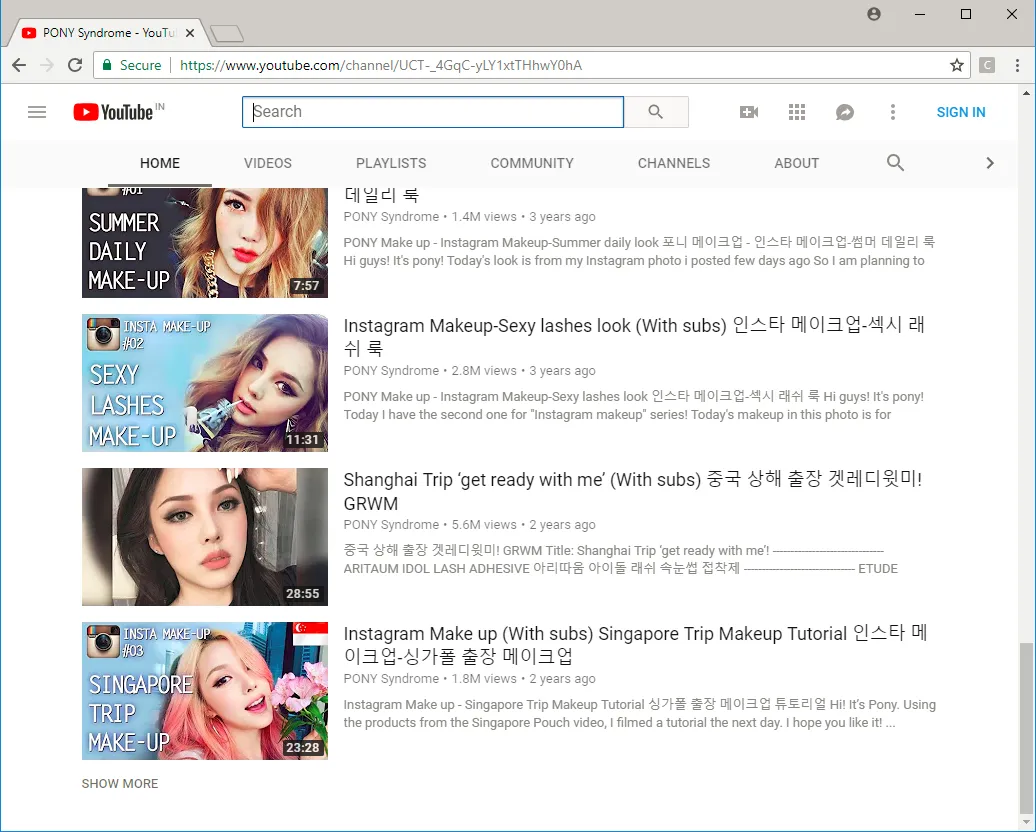Click PONY Syndrome under 1.4M views video
Screen dimensions: 1036x832
[391, 217]
